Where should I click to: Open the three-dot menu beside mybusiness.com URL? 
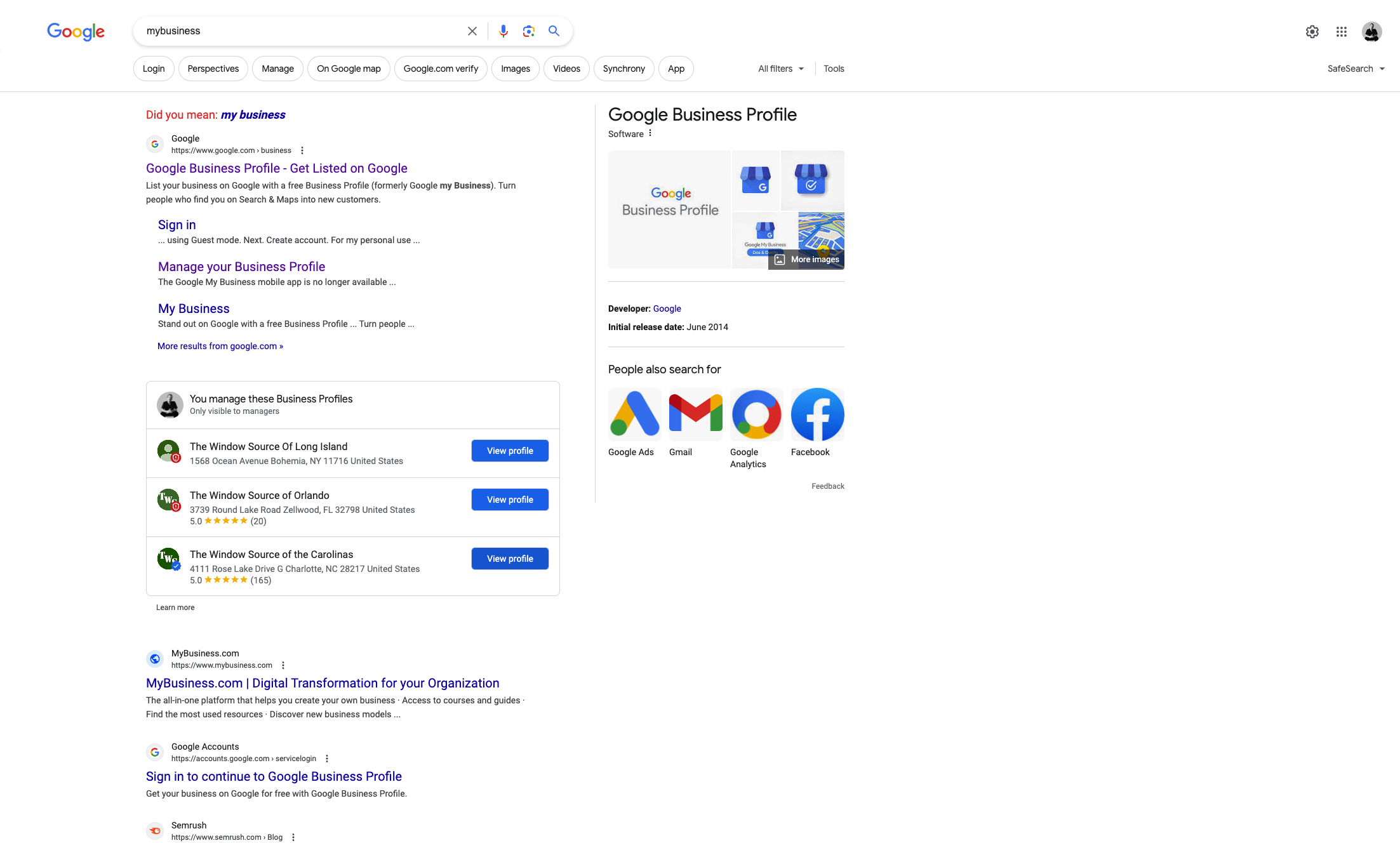[283, 665]
